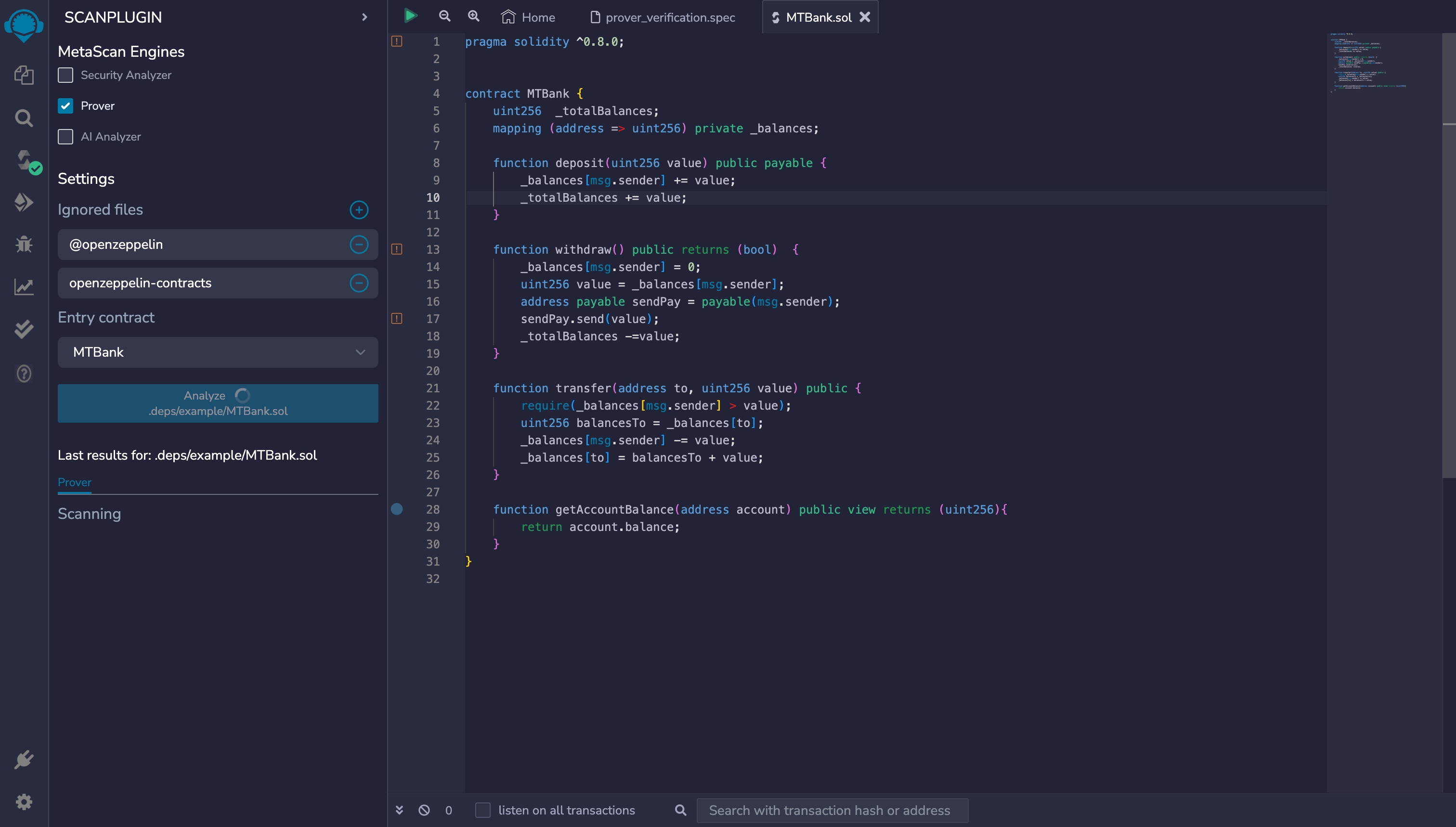This screenshot has height=827, width=1456.
Task: Select the Prover results tab
Action: (75, 482)
